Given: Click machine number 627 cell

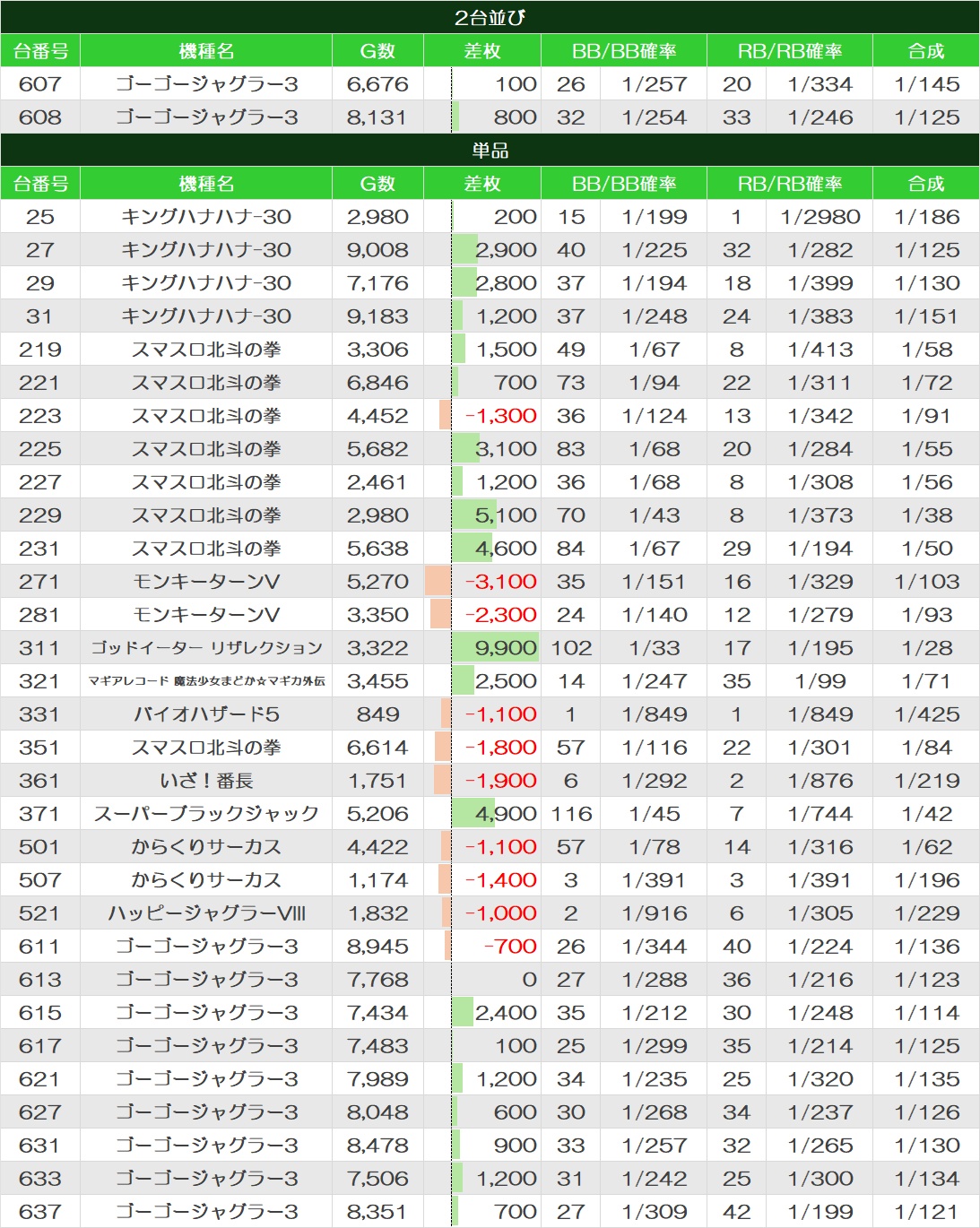Looking at the screenshot, I should pos(40,1112).
